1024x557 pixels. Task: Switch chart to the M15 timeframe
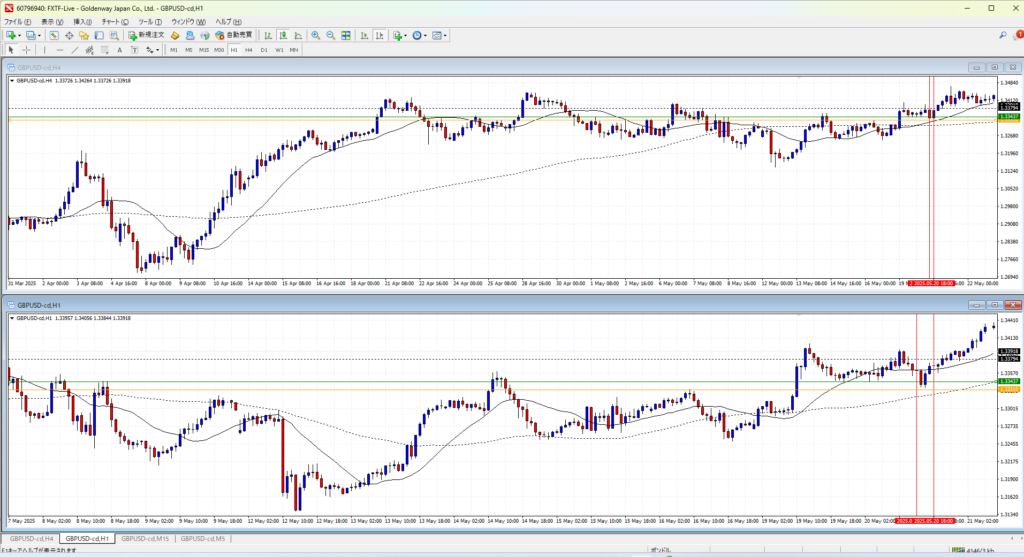pos(203,49)
